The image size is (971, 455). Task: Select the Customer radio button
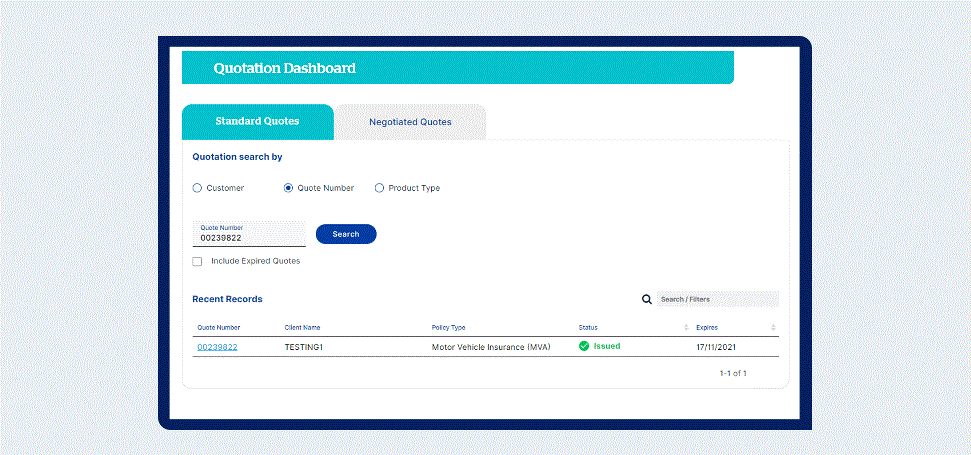197,188
